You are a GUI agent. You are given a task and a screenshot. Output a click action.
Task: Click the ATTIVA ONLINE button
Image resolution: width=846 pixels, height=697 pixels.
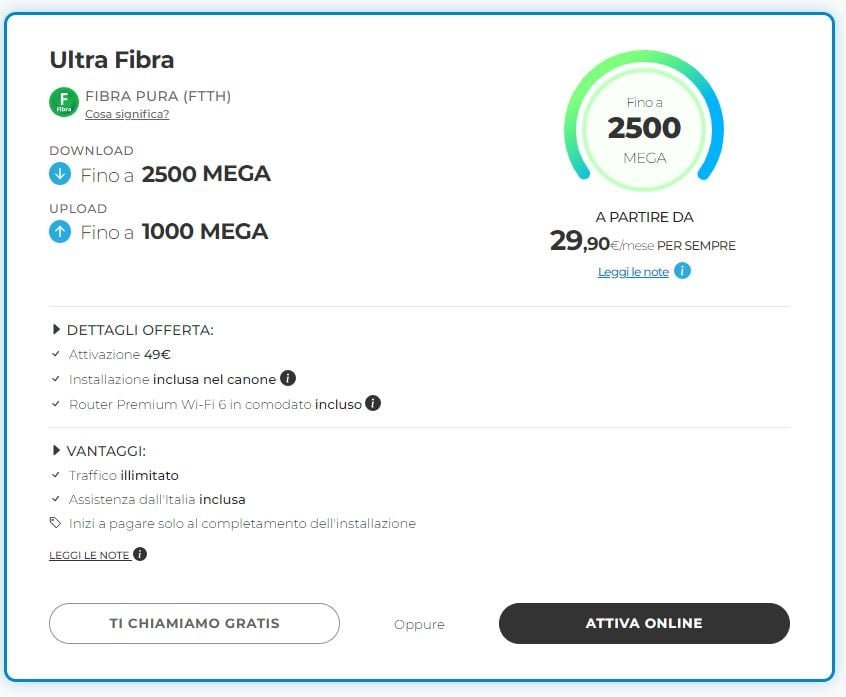coord(644,623)
